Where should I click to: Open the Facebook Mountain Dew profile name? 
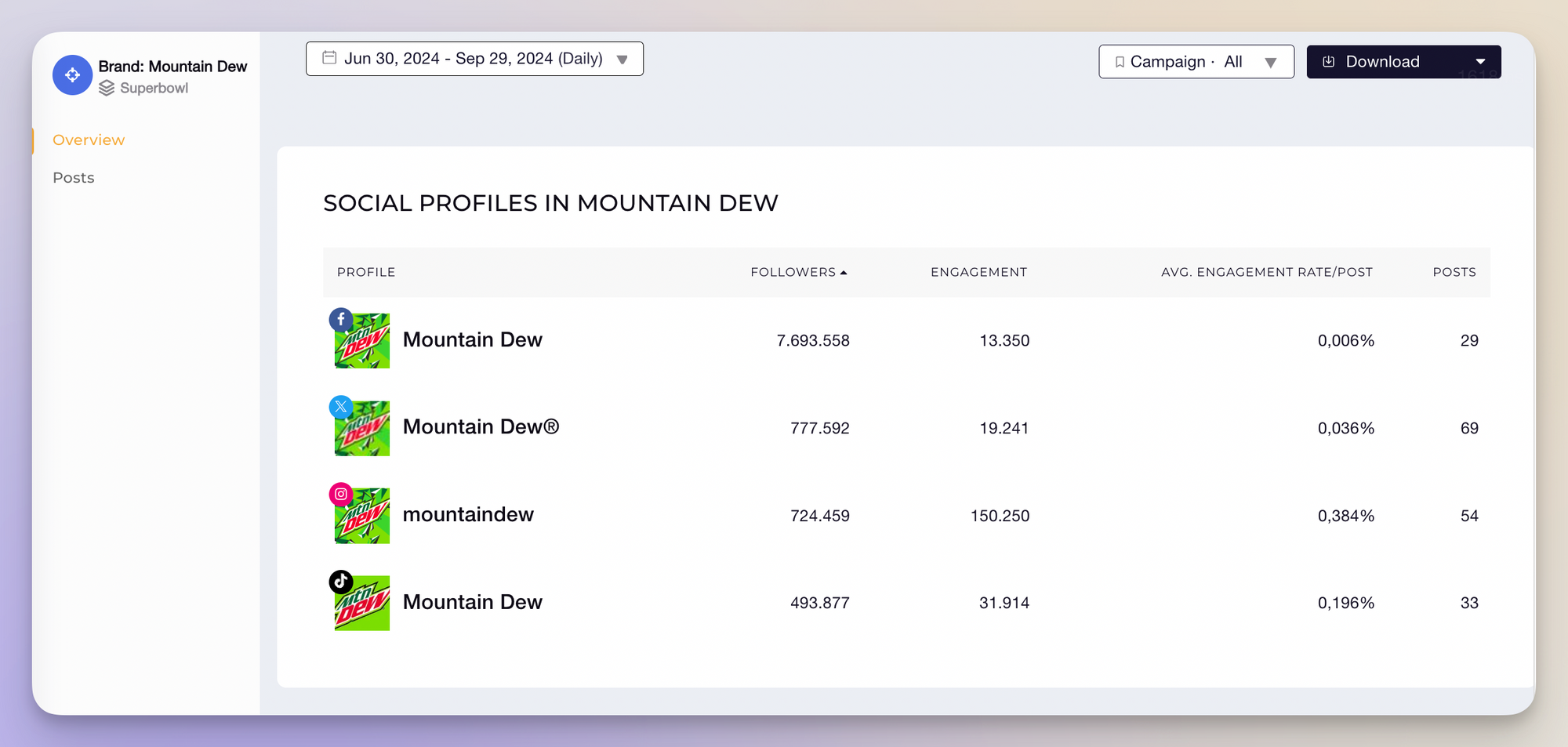473,340
